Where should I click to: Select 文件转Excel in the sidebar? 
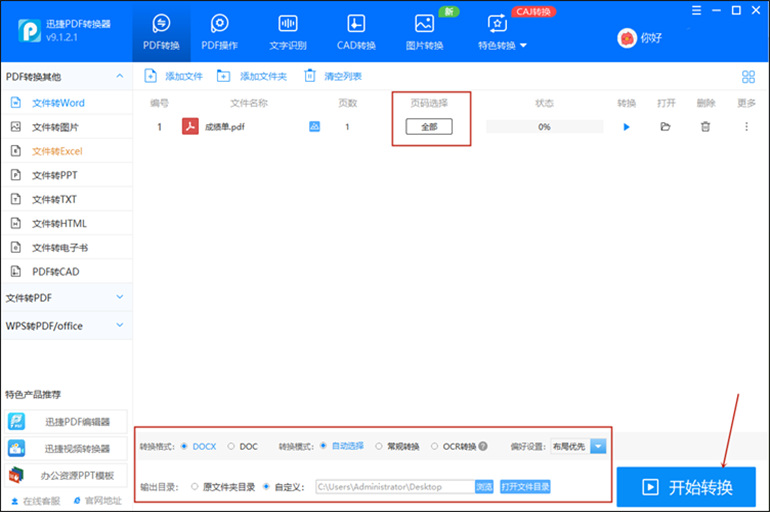click(66, 151)
